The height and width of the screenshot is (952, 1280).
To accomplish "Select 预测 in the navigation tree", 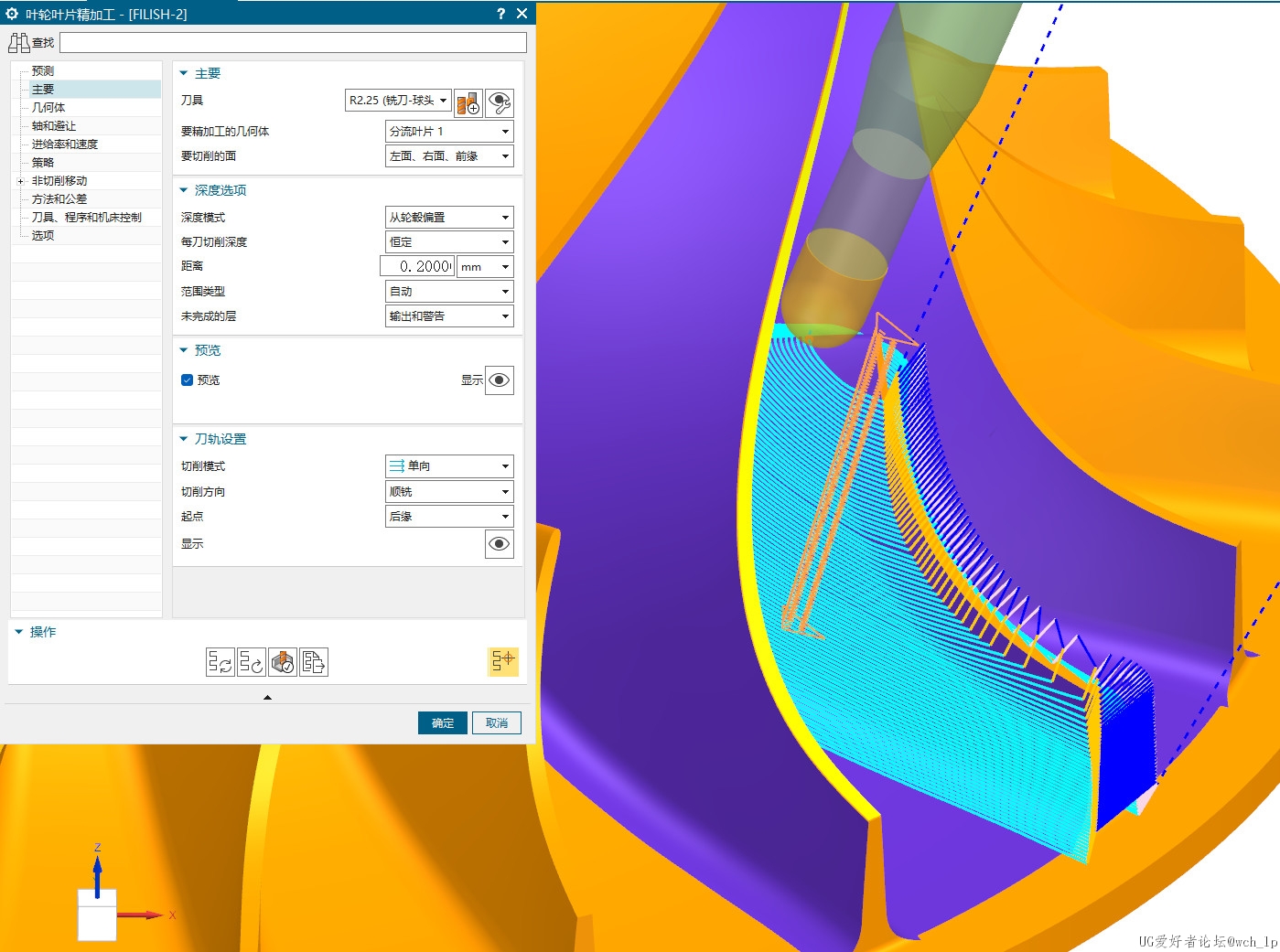I will [x=42, y=71].
